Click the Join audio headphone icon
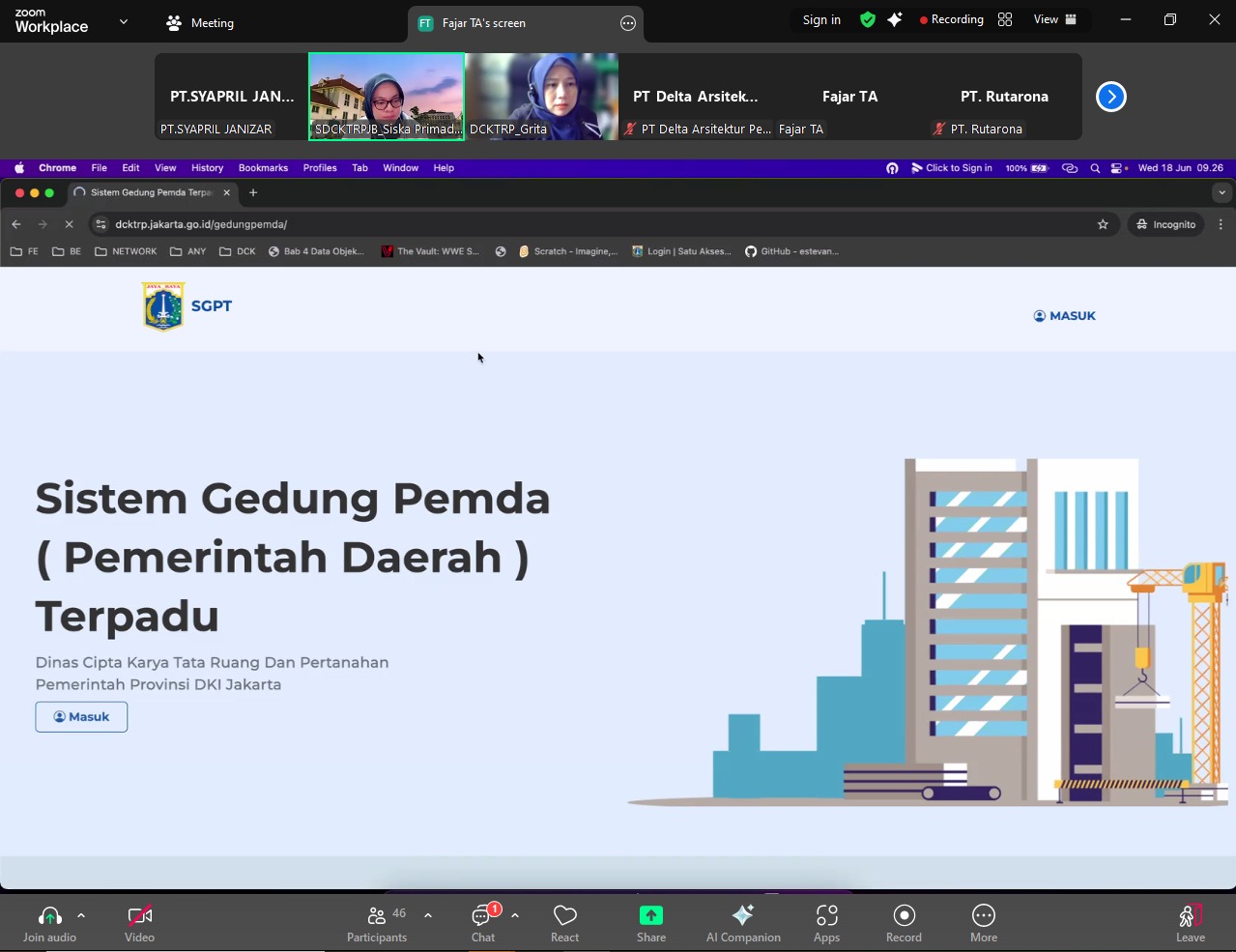Image resolution: width=1236 pixels, height=952 pixels. 49,915
